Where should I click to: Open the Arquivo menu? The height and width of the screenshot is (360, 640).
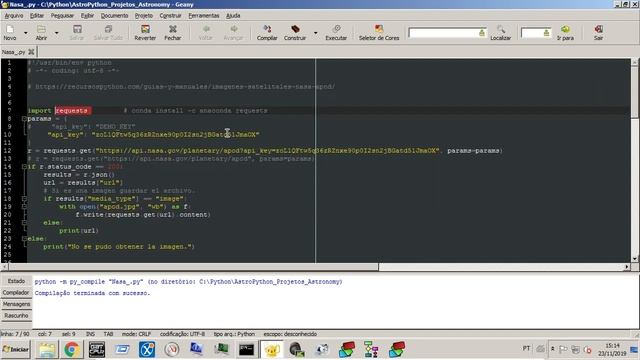tap(14, 16)
